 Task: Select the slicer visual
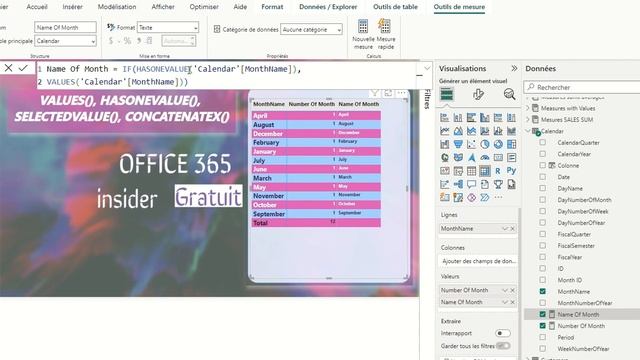458,171
